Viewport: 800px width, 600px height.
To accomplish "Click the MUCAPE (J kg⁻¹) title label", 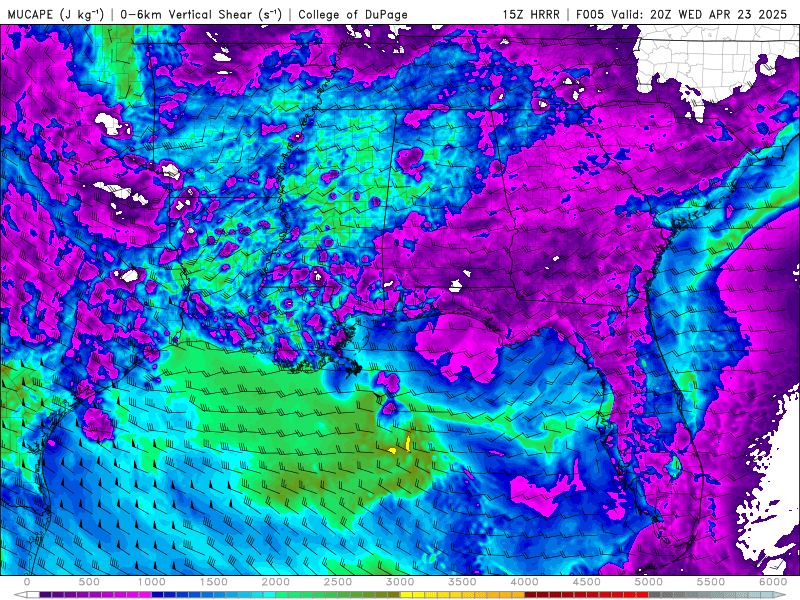I will pyautogui.click(x=56, y=15).
